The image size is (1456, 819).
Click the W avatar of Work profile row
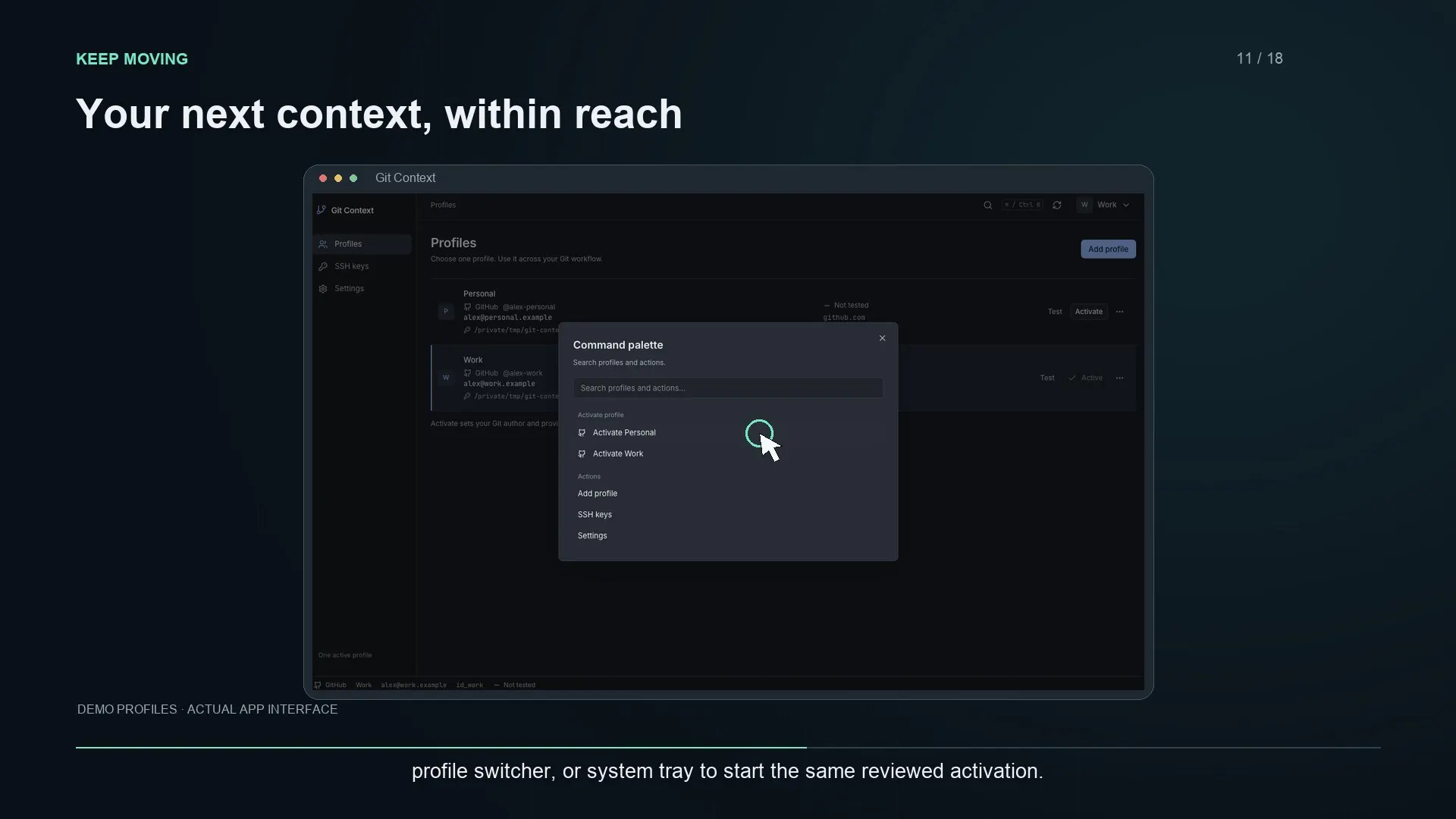pyautogui.click(x=446, y=377)
